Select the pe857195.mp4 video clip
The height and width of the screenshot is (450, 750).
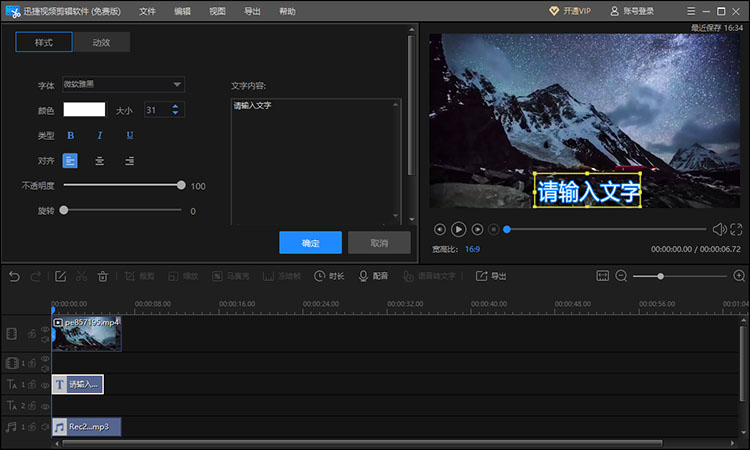point(87,334)
